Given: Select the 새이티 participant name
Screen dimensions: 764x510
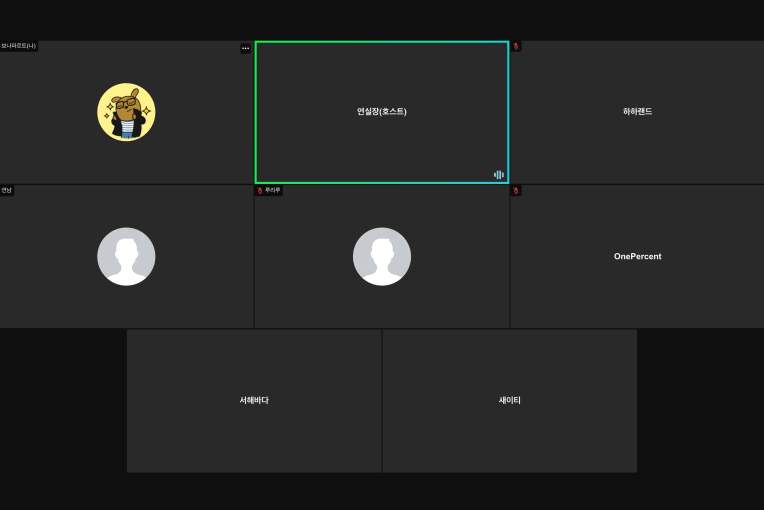Looking at the screenshot, I should click(510, 400).
